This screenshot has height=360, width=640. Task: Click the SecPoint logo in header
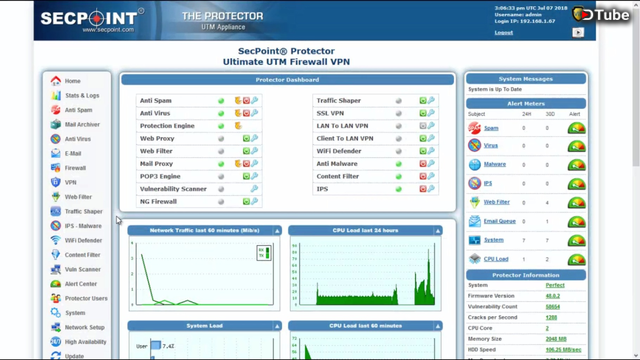coord(92,20)
